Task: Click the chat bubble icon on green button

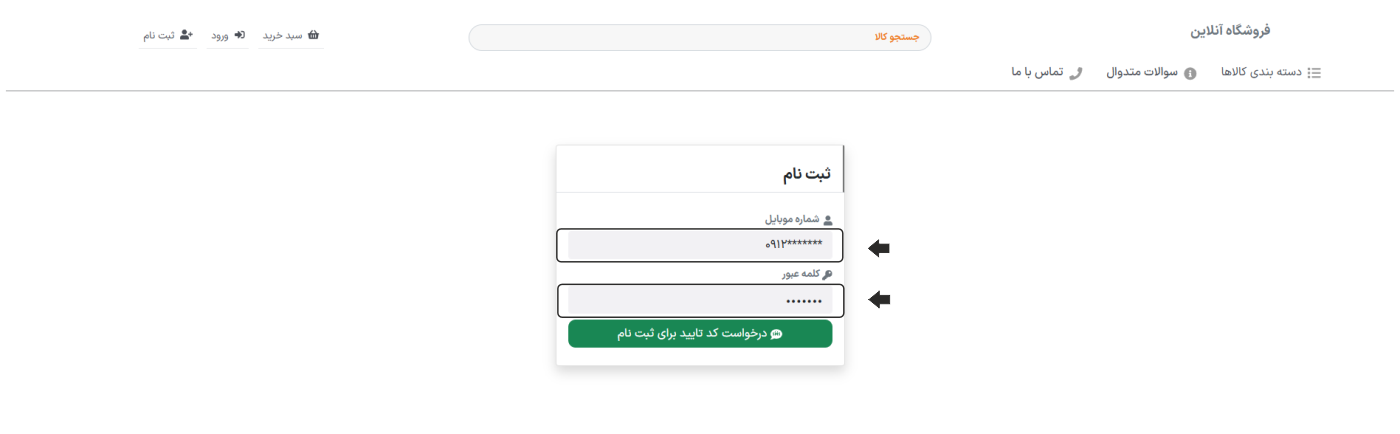Action: (776, 334)
